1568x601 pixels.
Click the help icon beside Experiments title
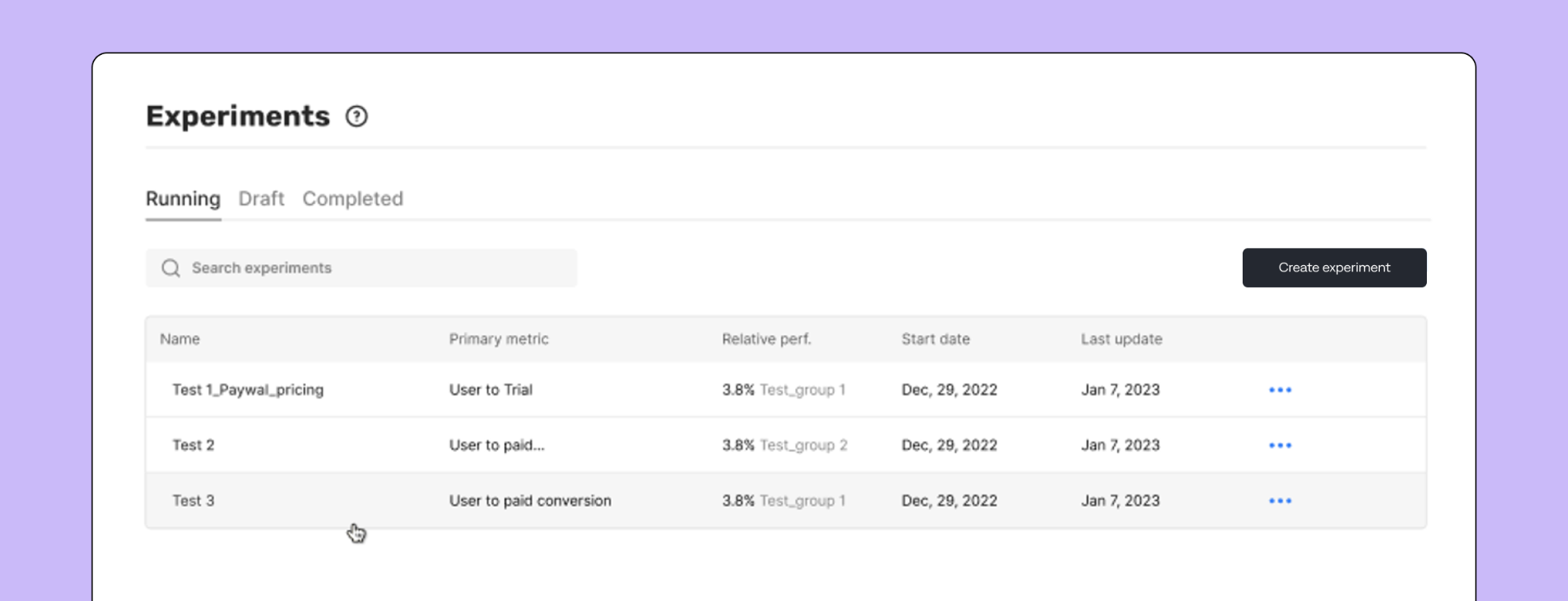[357, 117]
